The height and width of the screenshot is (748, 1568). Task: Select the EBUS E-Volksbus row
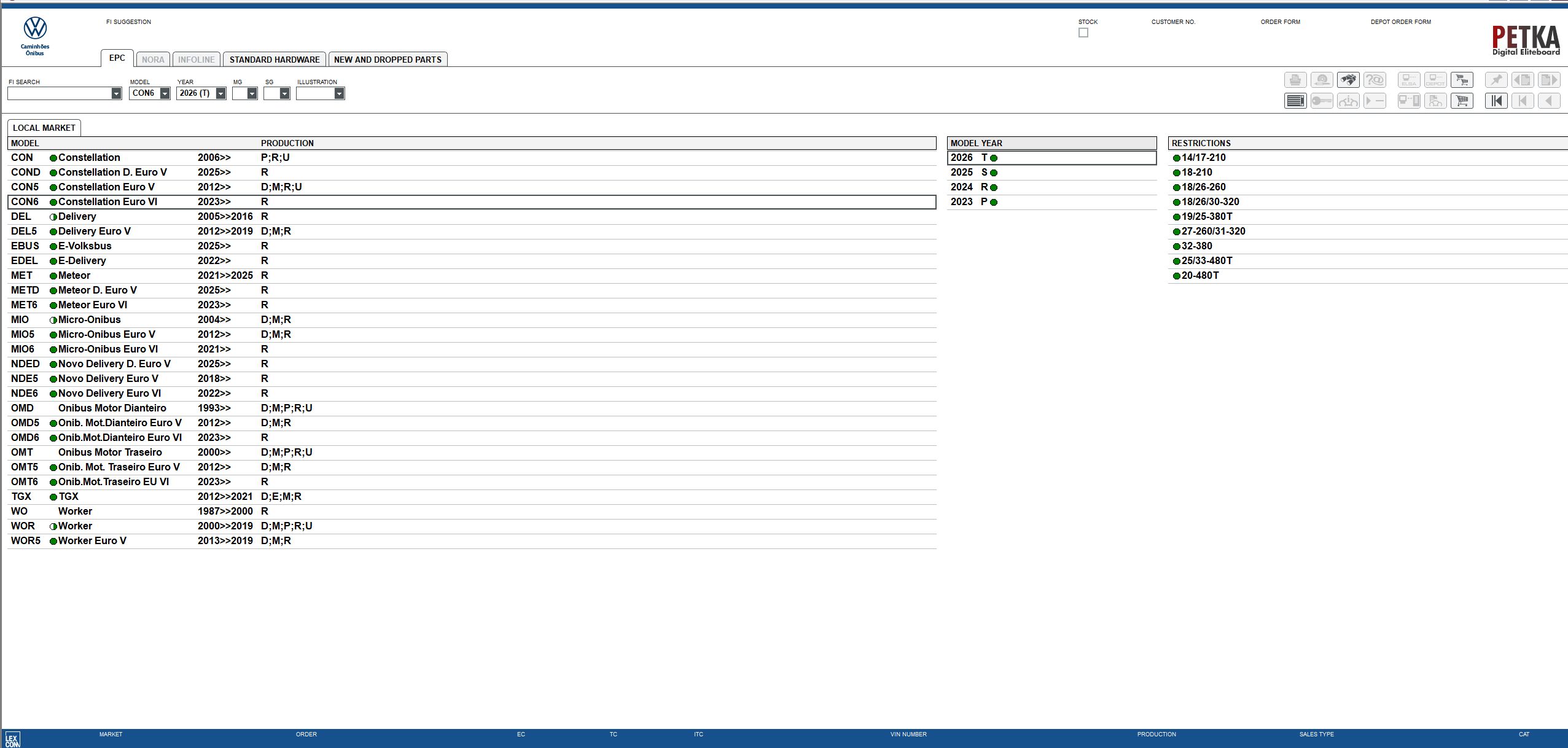point(472,246)
